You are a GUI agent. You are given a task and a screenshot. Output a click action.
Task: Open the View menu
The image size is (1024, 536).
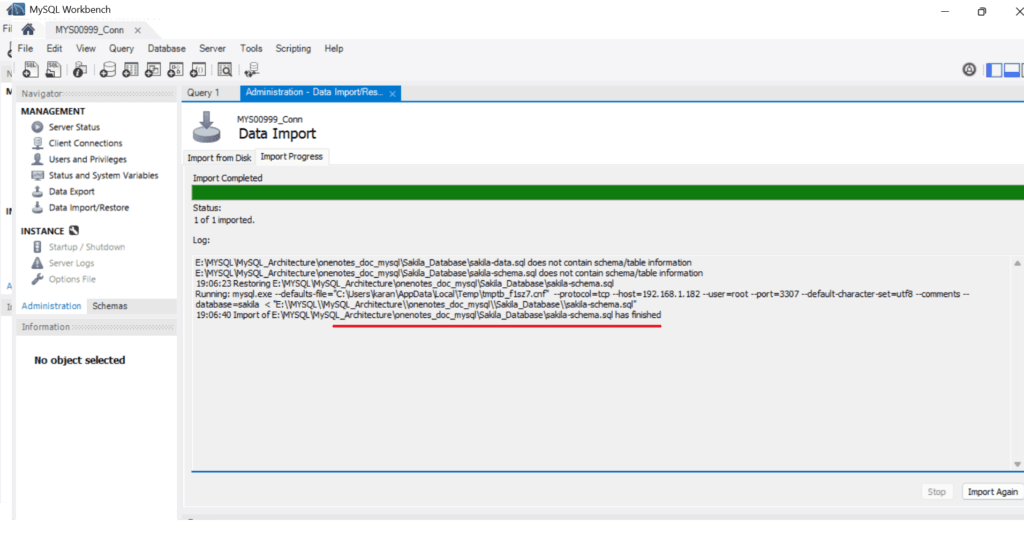pyautogui.click(x=86, y=48)
